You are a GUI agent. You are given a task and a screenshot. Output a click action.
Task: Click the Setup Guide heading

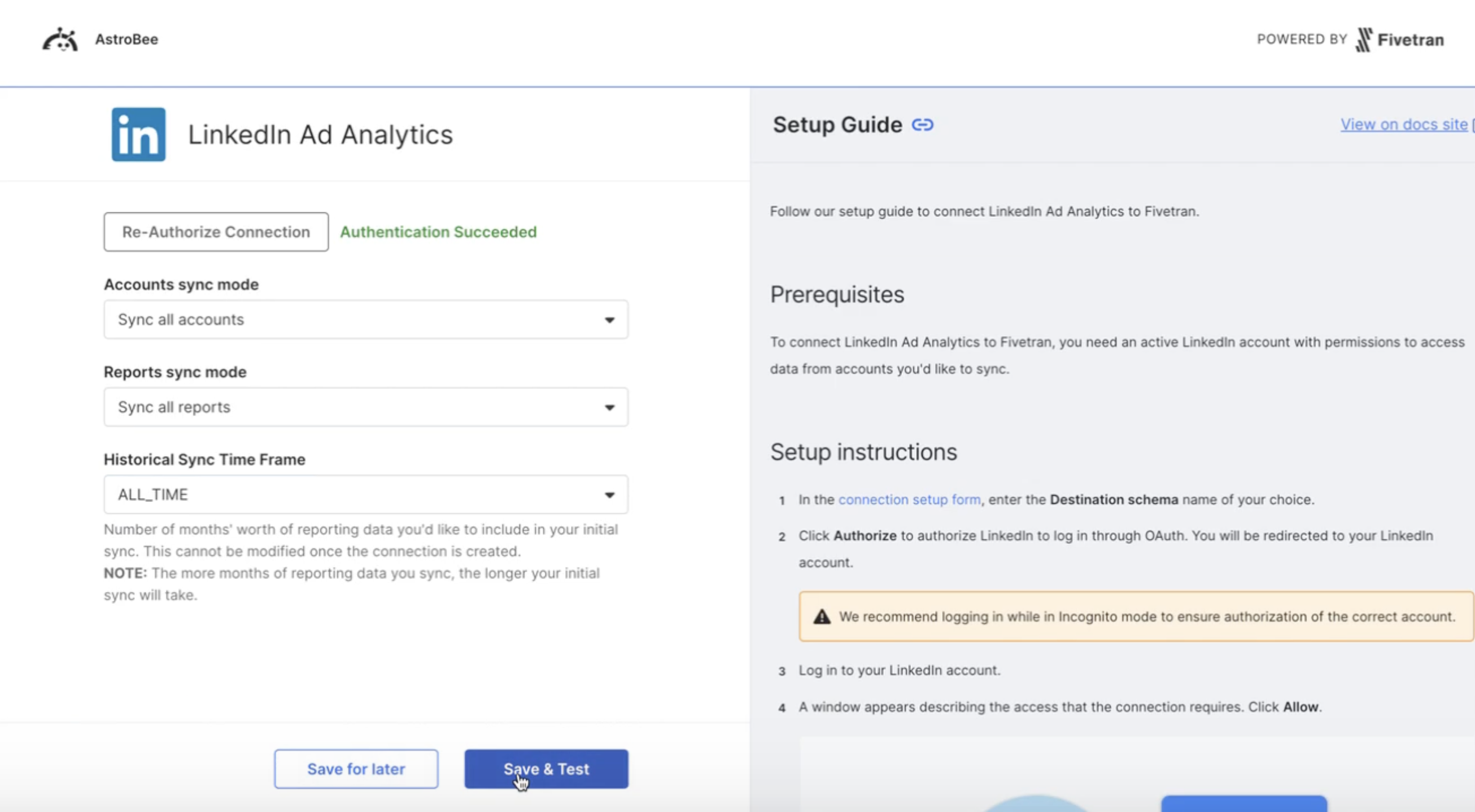pyautogui.click(x=837, y=125)
